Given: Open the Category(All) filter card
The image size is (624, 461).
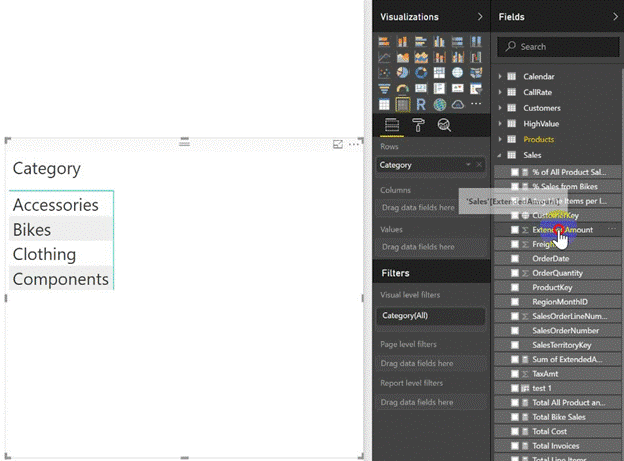Looking at the screenshot, I should tap(431, 316).
